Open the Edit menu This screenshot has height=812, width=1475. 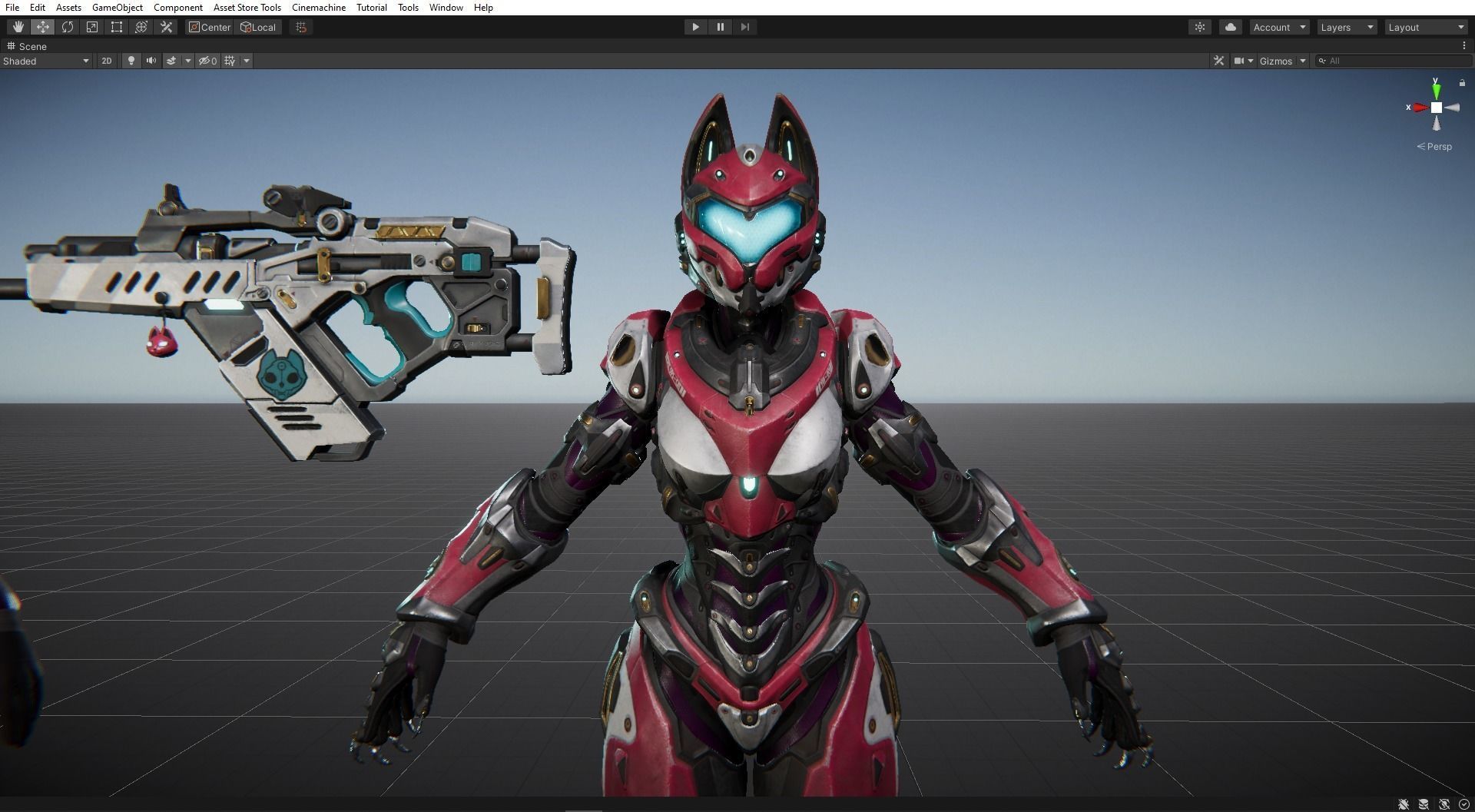[x=38, y=7]
